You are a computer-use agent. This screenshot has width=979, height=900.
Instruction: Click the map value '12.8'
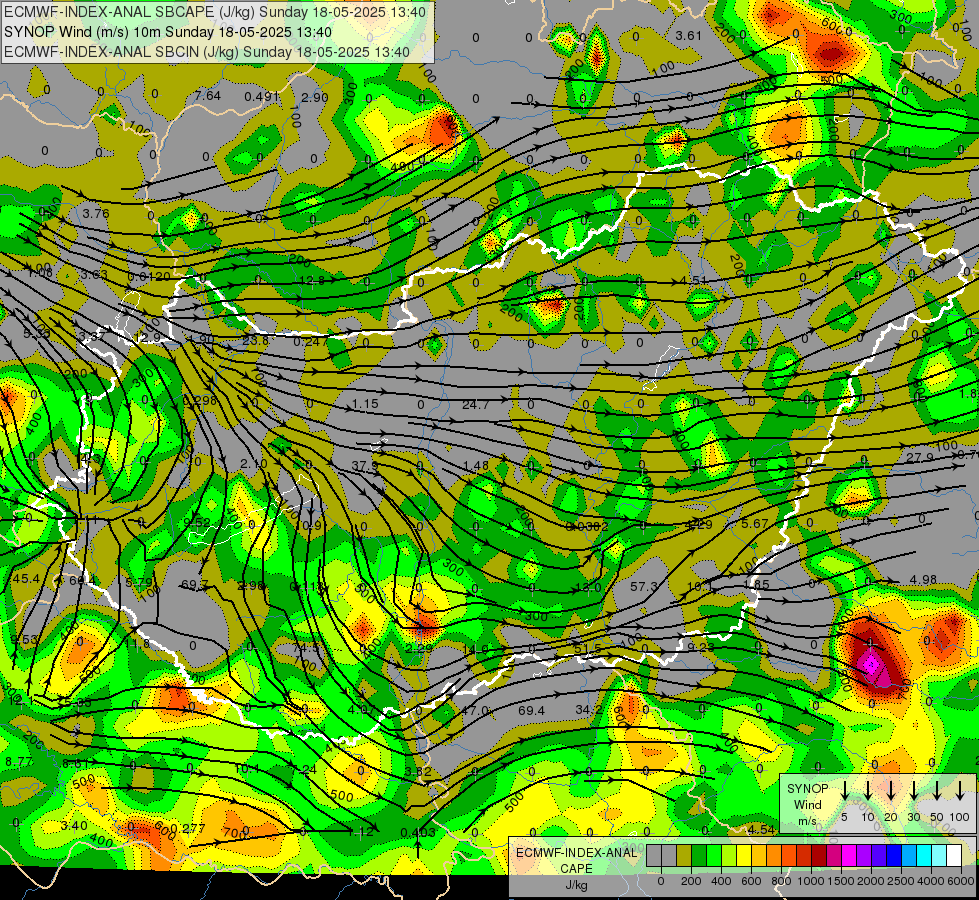(312, 280)
